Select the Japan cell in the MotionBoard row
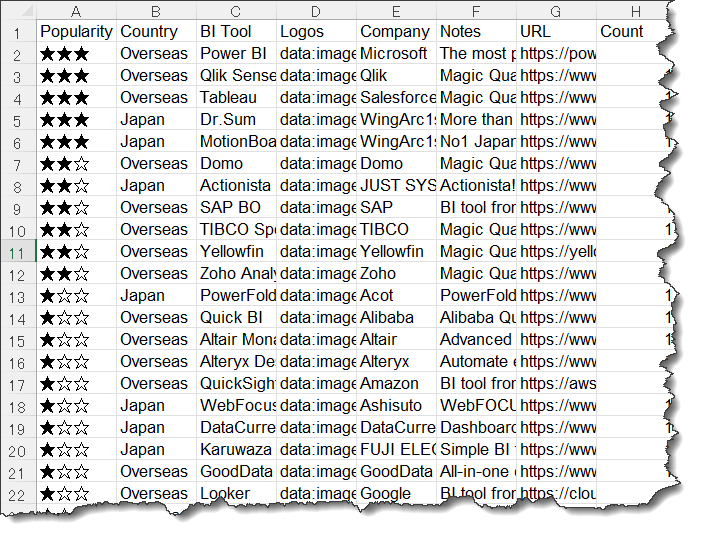This screenshot has height=539, width=702. [x=156, y=141]
